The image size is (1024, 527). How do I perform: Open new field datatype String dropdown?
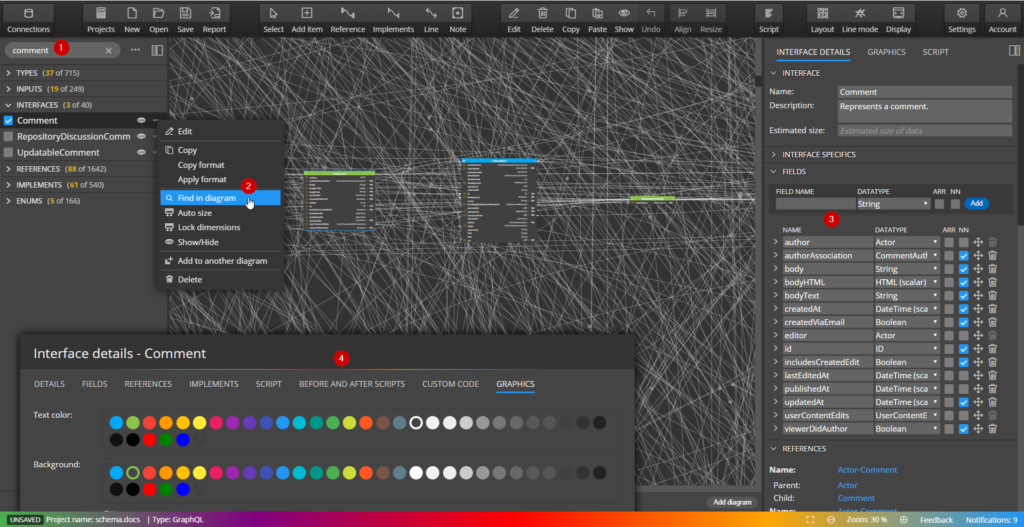893,204
